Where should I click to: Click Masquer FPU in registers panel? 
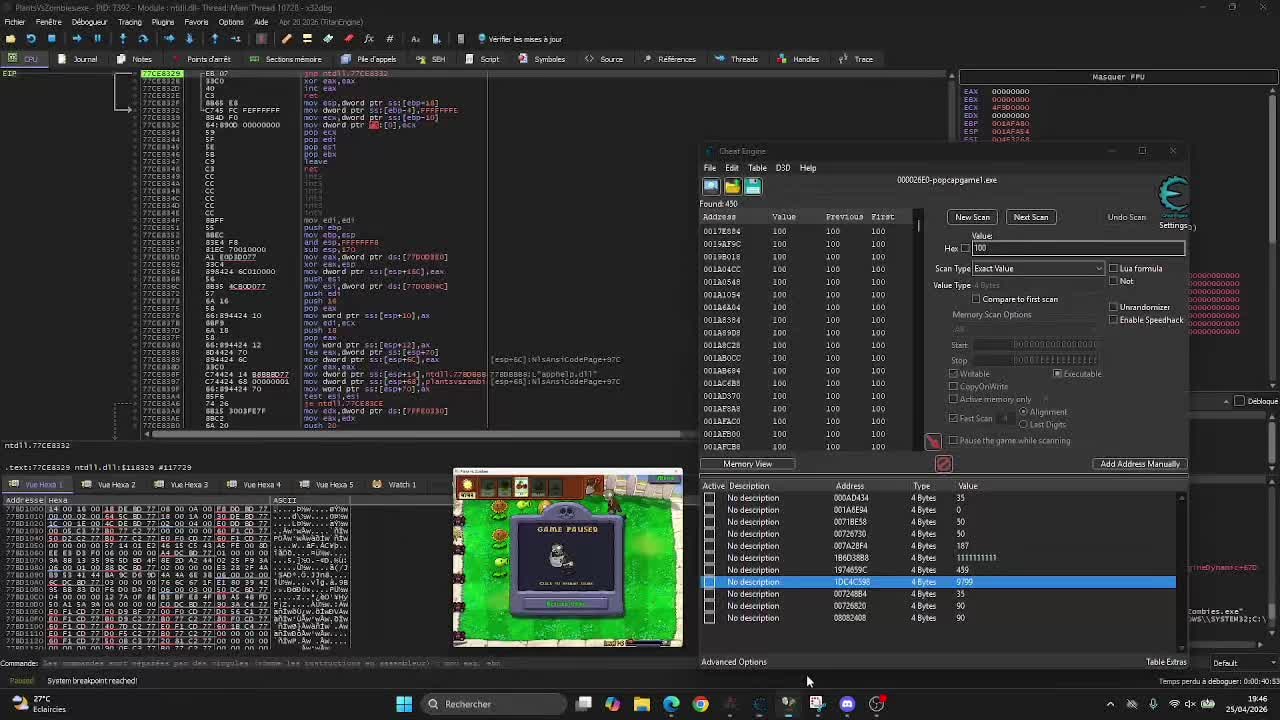(1118, 77)
